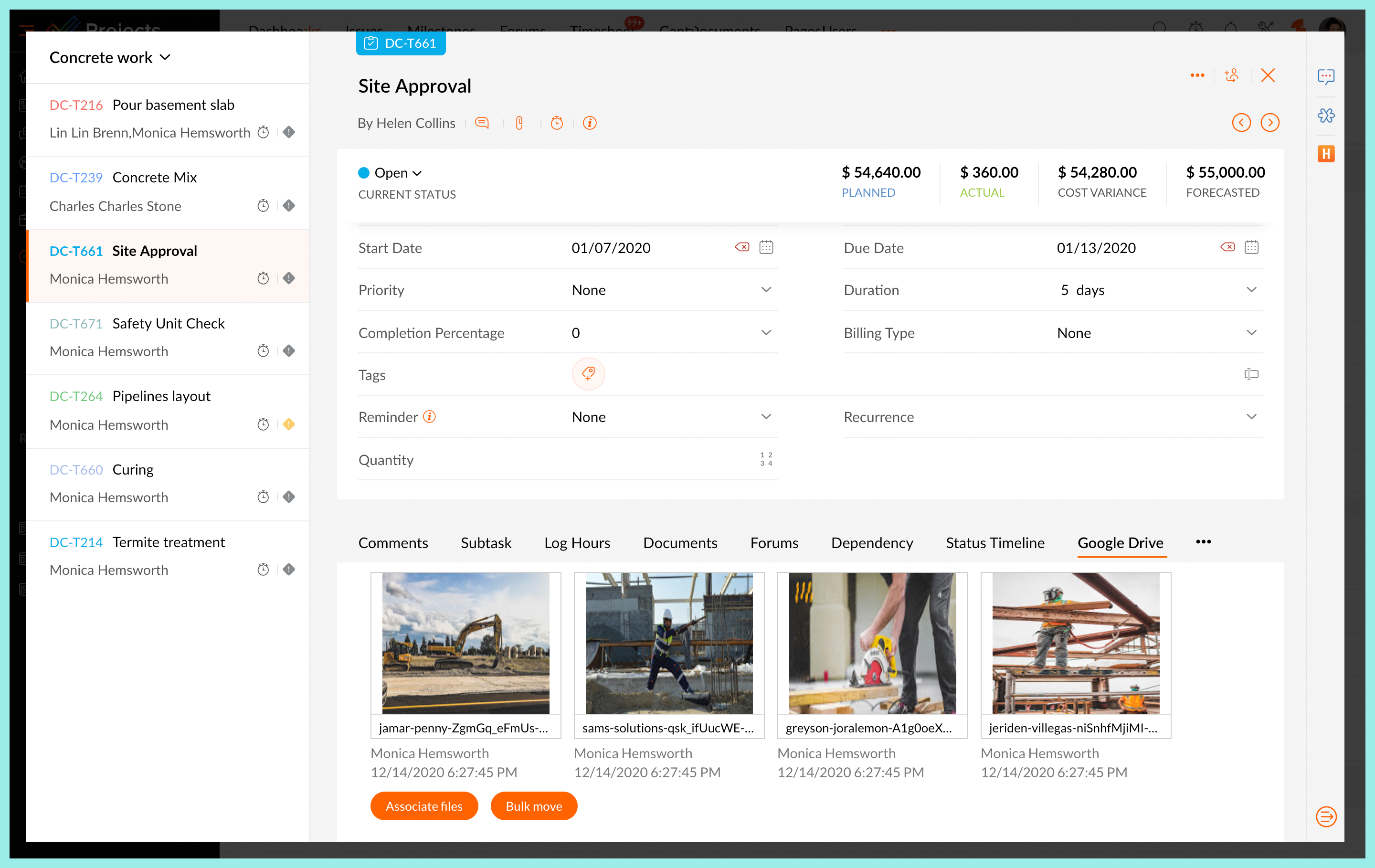Viewport: 1375px width, 868px height.
Task: Click the add tag icon
Action: click(588, 374)
